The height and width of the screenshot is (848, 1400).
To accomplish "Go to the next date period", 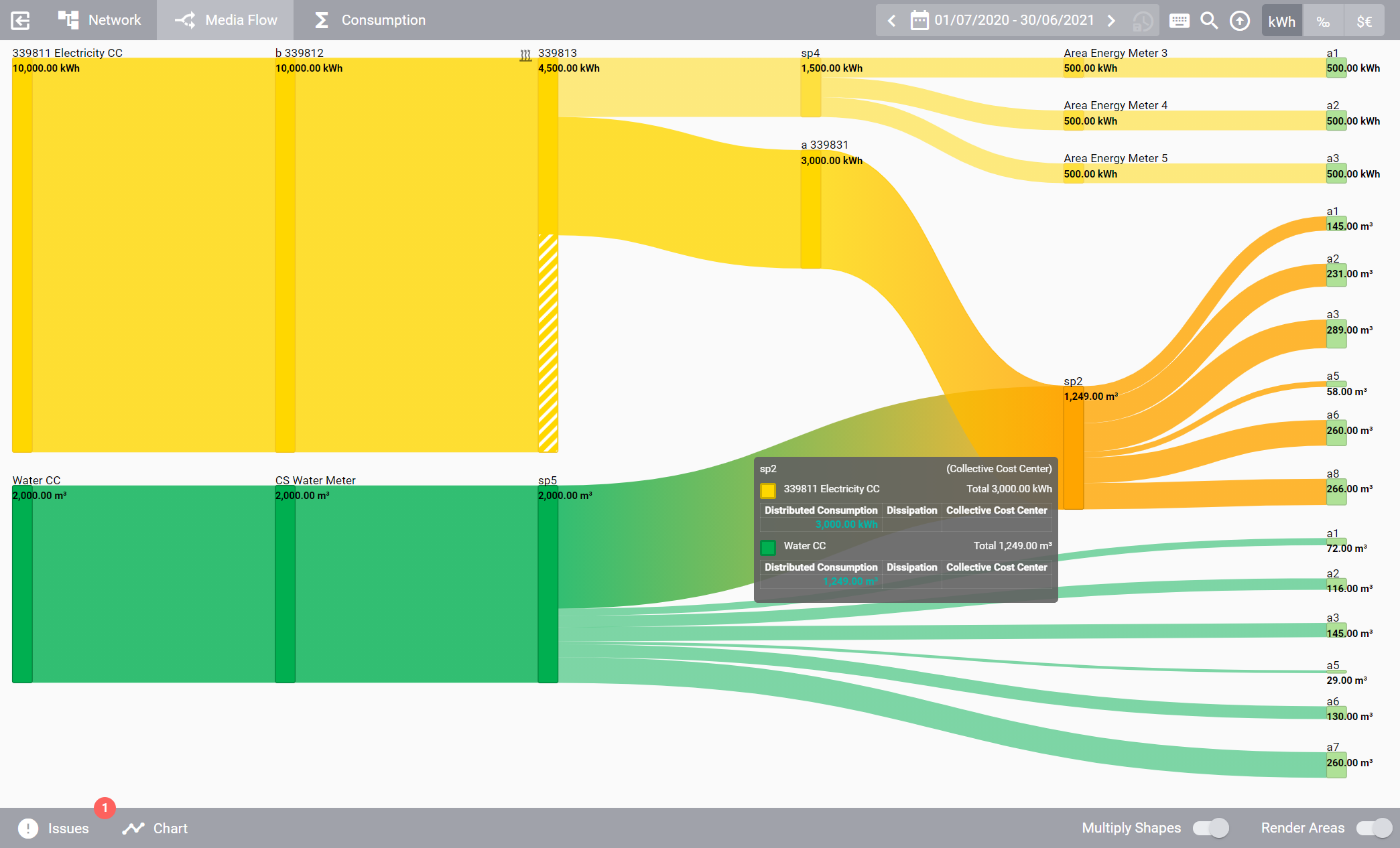I will tap(1112, 20).
